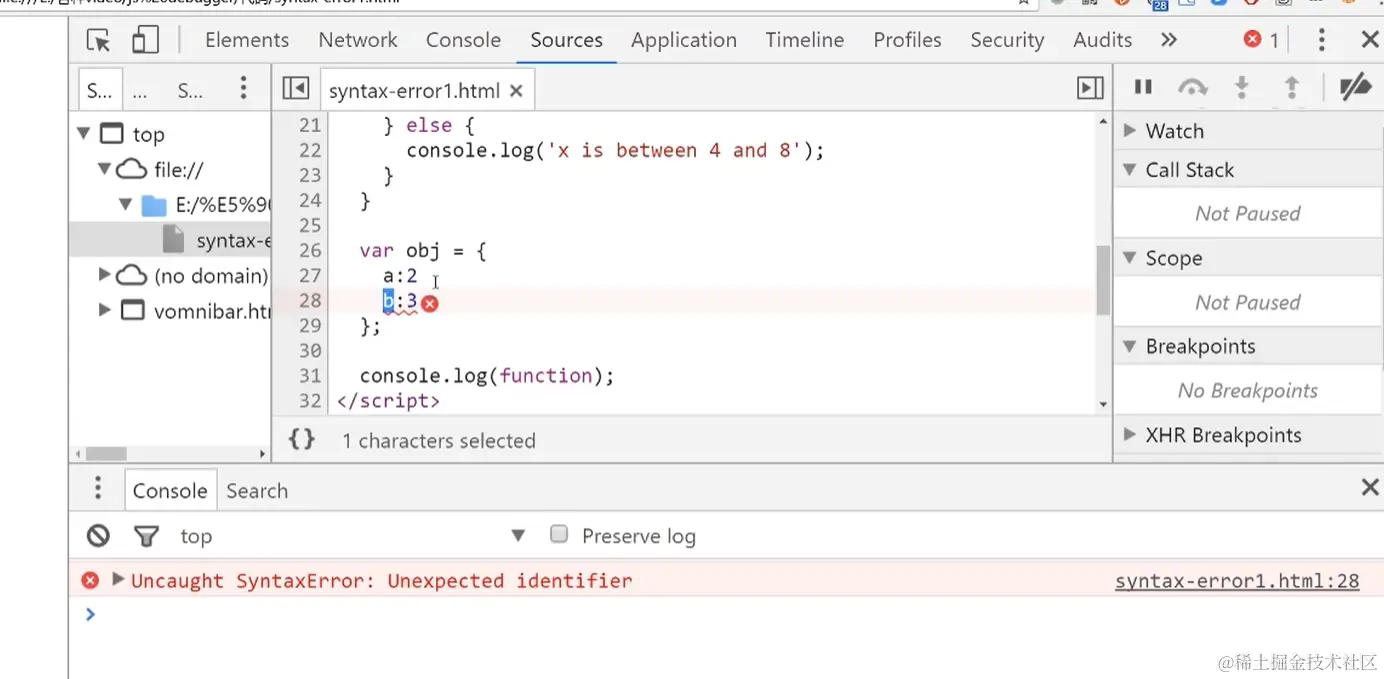Open the Profiles tab

[x=907, y=40]
